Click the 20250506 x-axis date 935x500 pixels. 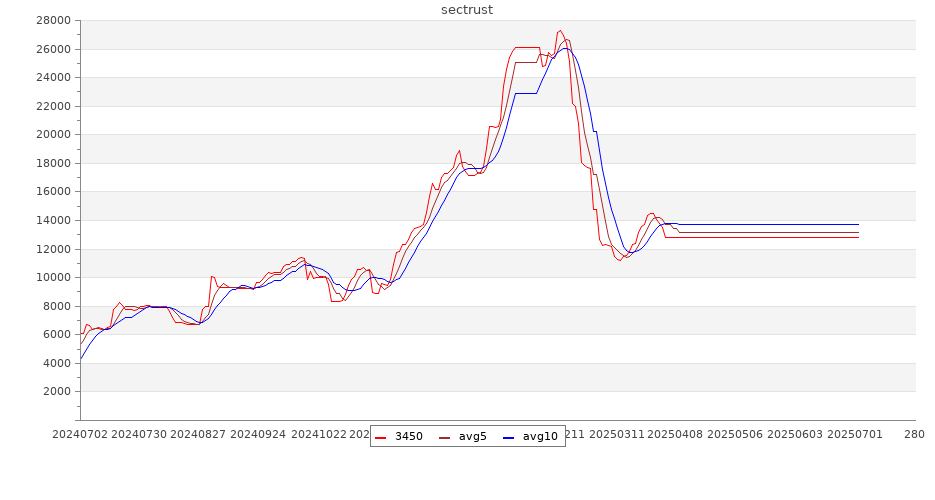[x=736, y=435]
